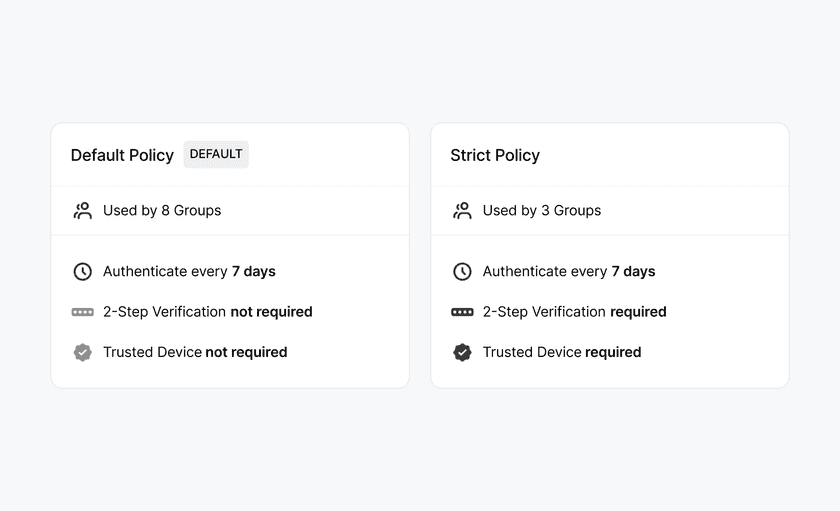This screenshot has width=840, height=511.
Task: Click the gray Trusted Device badge icon
Action: (x=83, y=352)
